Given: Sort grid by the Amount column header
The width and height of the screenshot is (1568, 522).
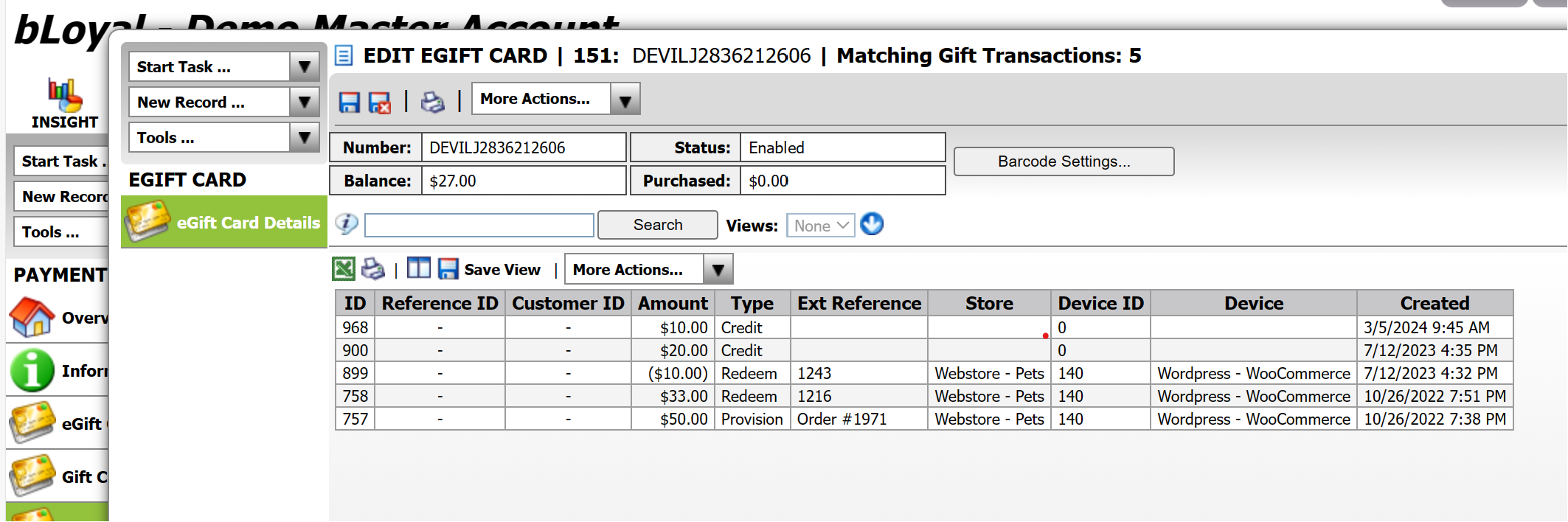Looking at the screenshot, I should (x=673, y=303).
